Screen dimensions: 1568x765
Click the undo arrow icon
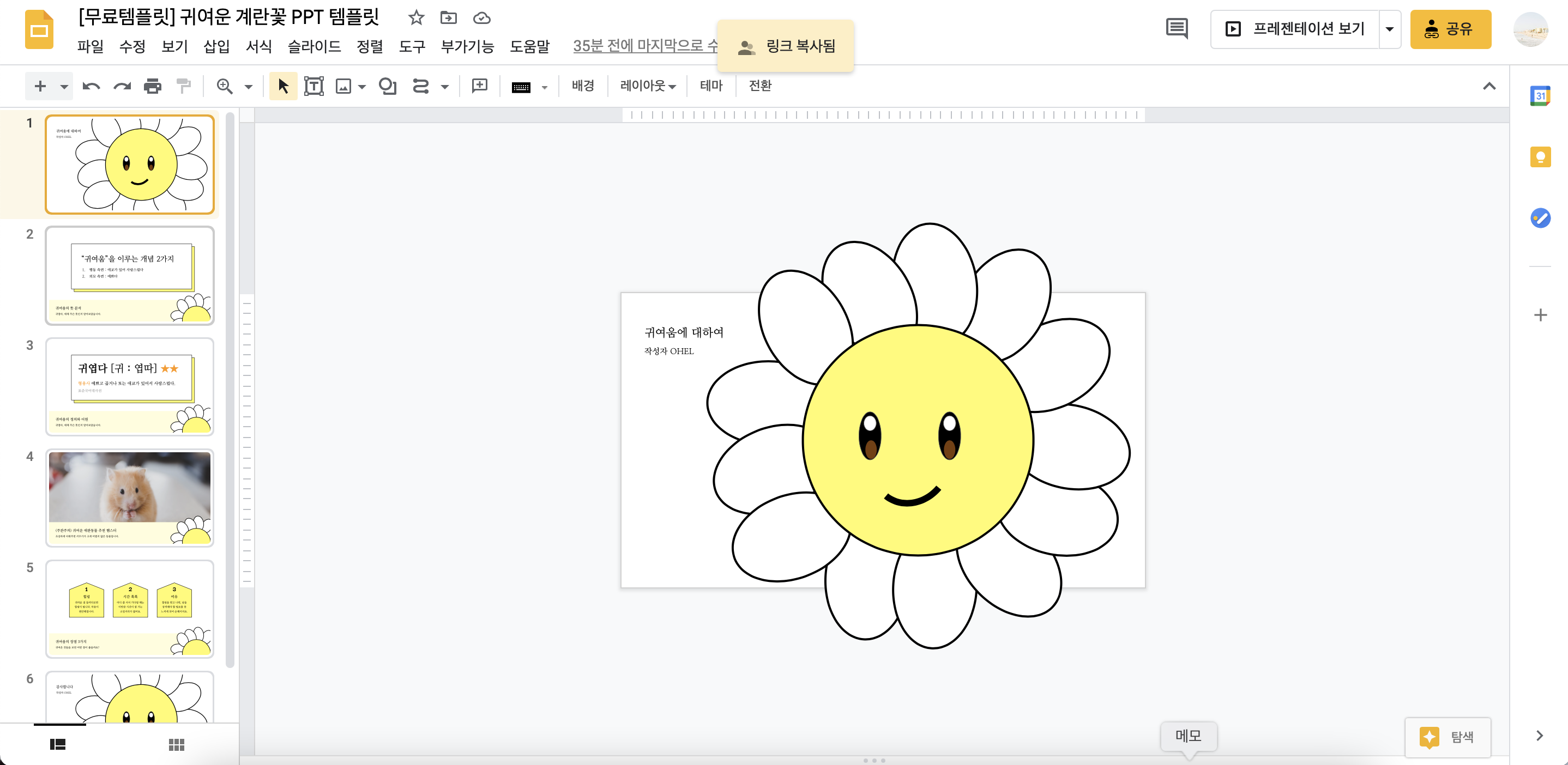91,86
